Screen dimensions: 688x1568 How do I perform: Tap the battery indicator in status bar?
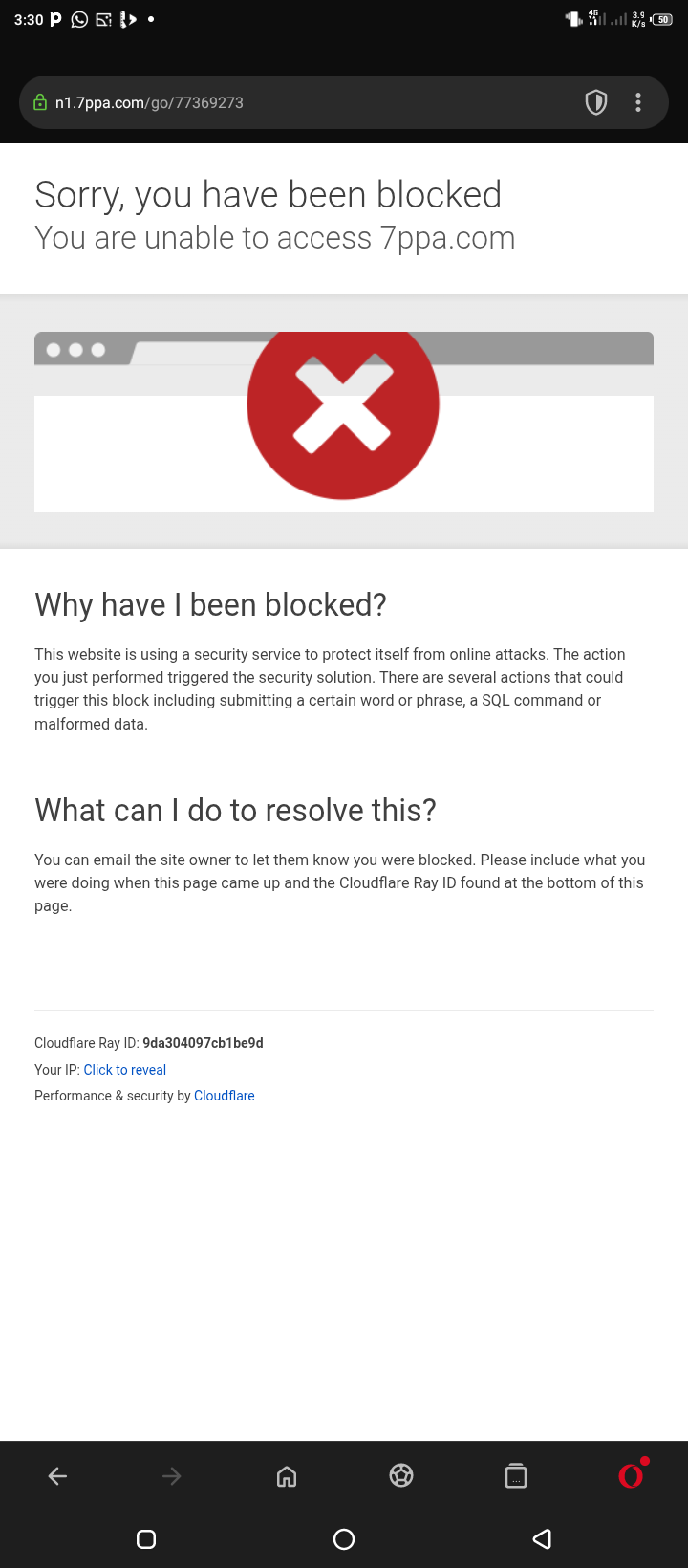[662, 19]
